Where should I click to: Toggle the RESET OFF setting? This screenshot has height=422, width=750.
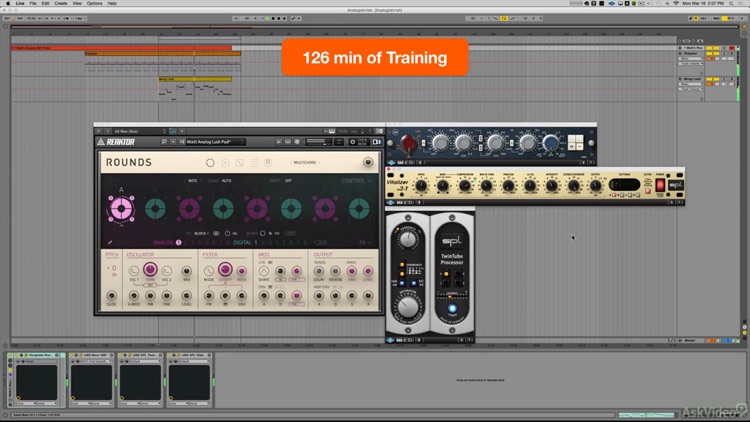tap(282, 181)
